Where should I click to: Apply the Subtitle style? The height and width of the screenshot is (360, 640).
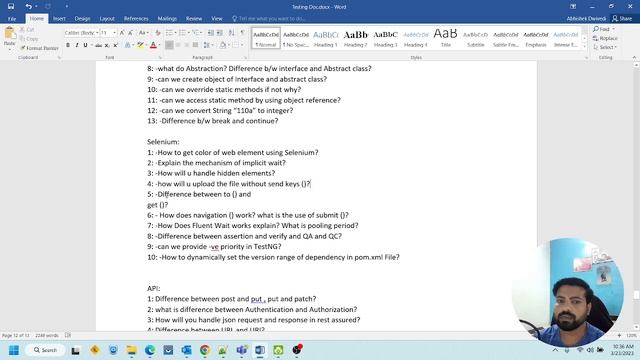(476, 38)
